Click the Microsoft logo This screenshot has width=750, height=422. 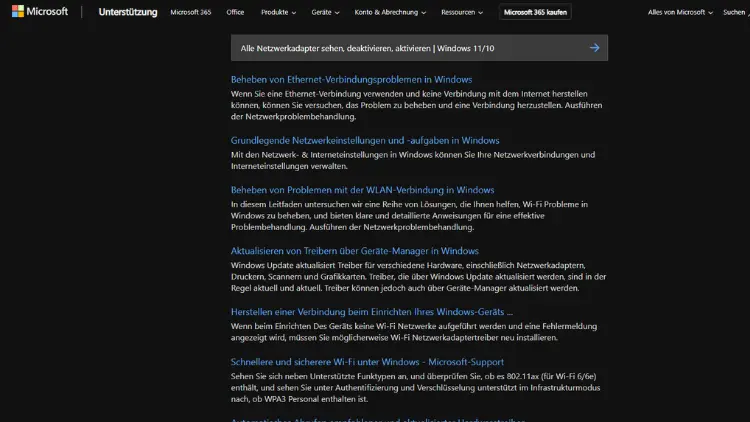click(x=40, y=11)
